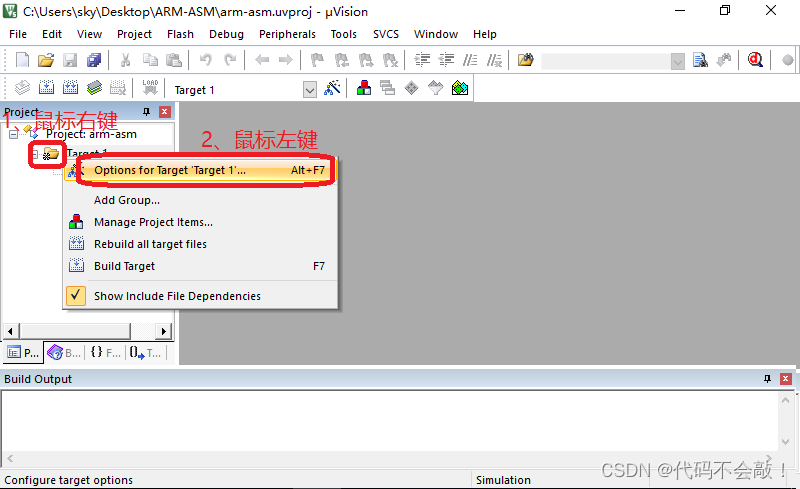Image resolution: width=800 pixels, height=489 pixels.
Task: Open the Tools menu
Action: click(343, 34)
